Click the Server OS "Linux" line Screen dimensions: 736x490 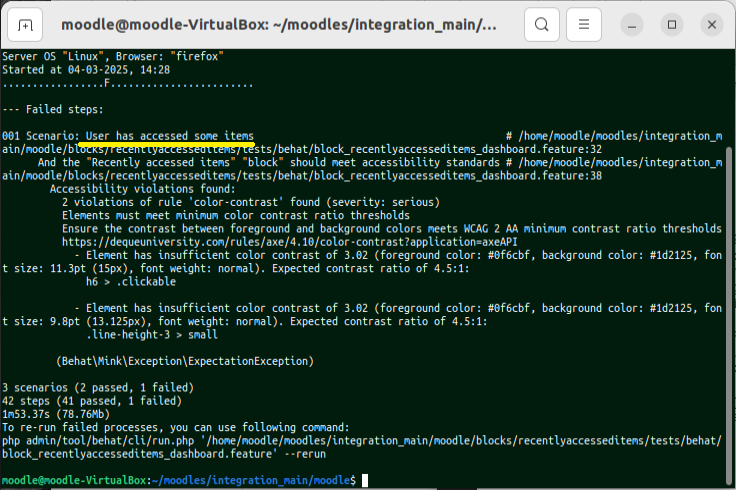113,56
